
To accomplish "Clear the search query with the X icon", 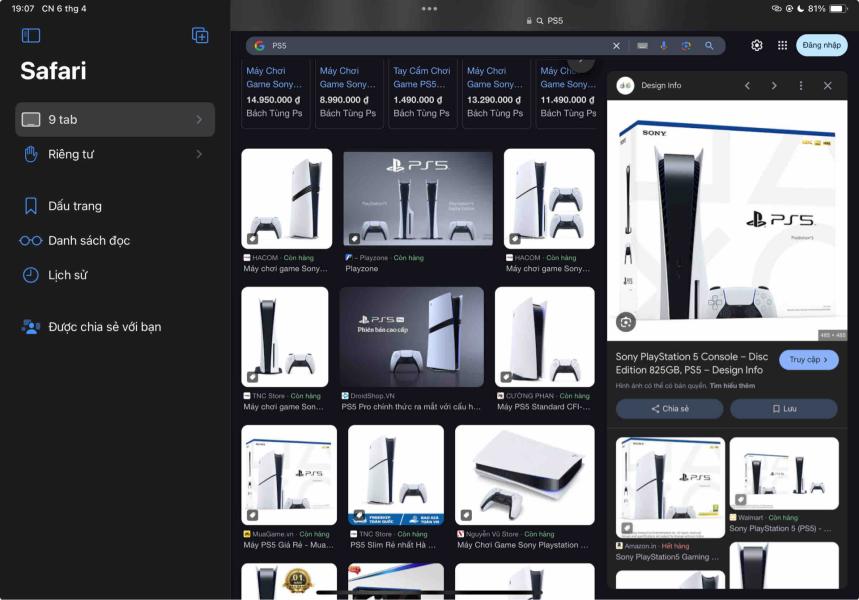I will (616, 46).
